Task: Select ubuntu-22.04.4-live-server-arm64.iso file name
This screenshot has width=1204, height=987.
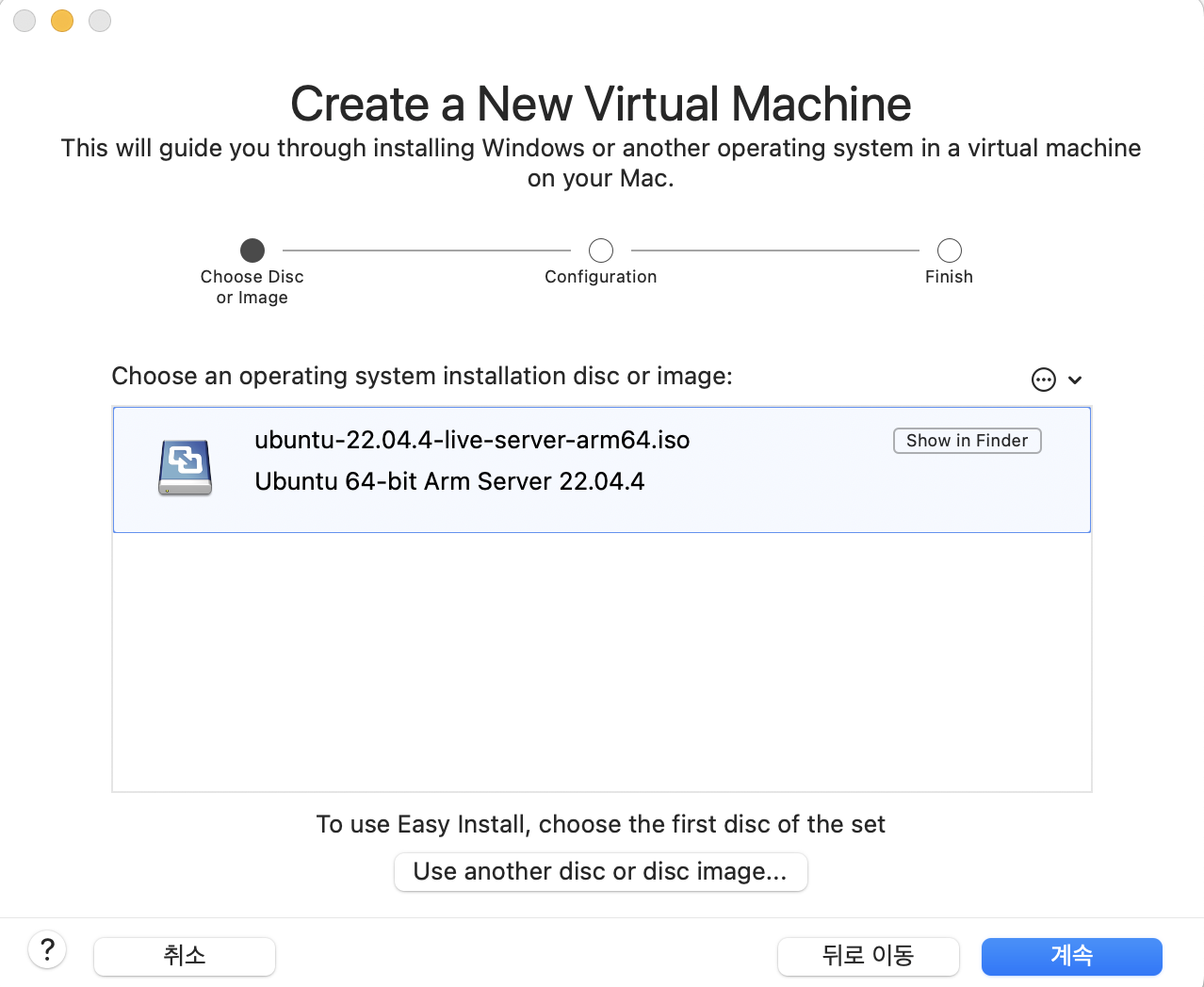Action: tap(472, 440)
